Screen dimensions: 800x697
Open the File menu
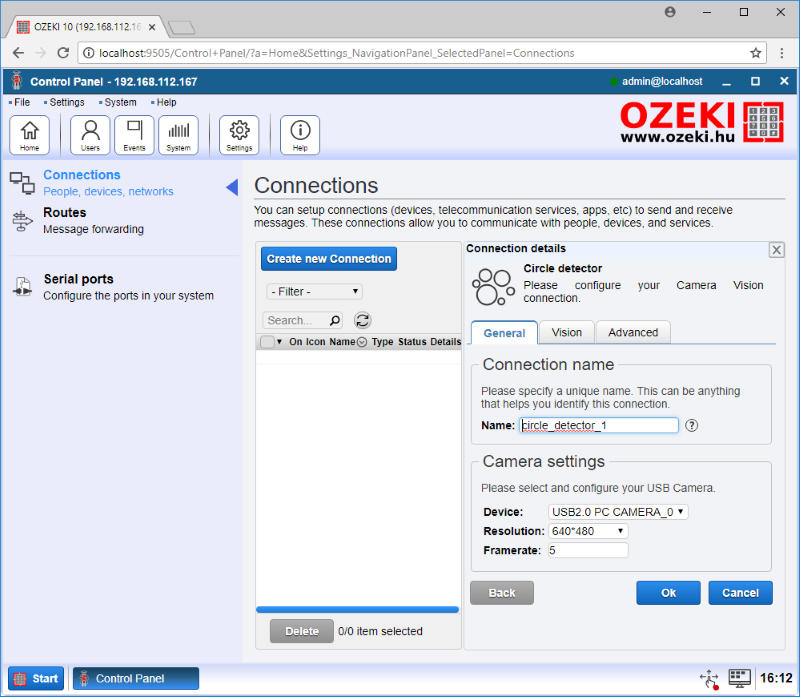point(21,102)
